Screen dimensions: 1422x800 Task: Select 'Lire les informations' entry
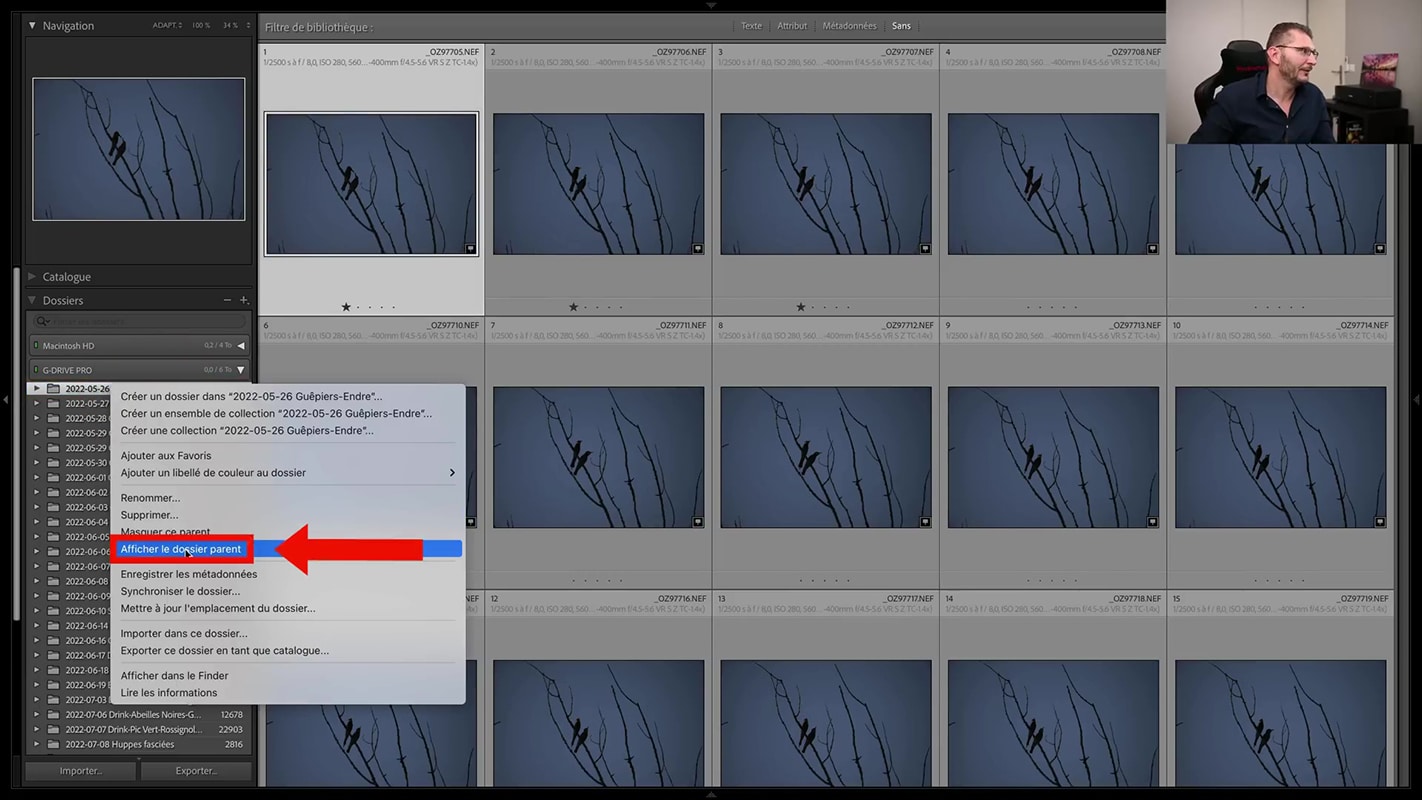click(169, 693)
